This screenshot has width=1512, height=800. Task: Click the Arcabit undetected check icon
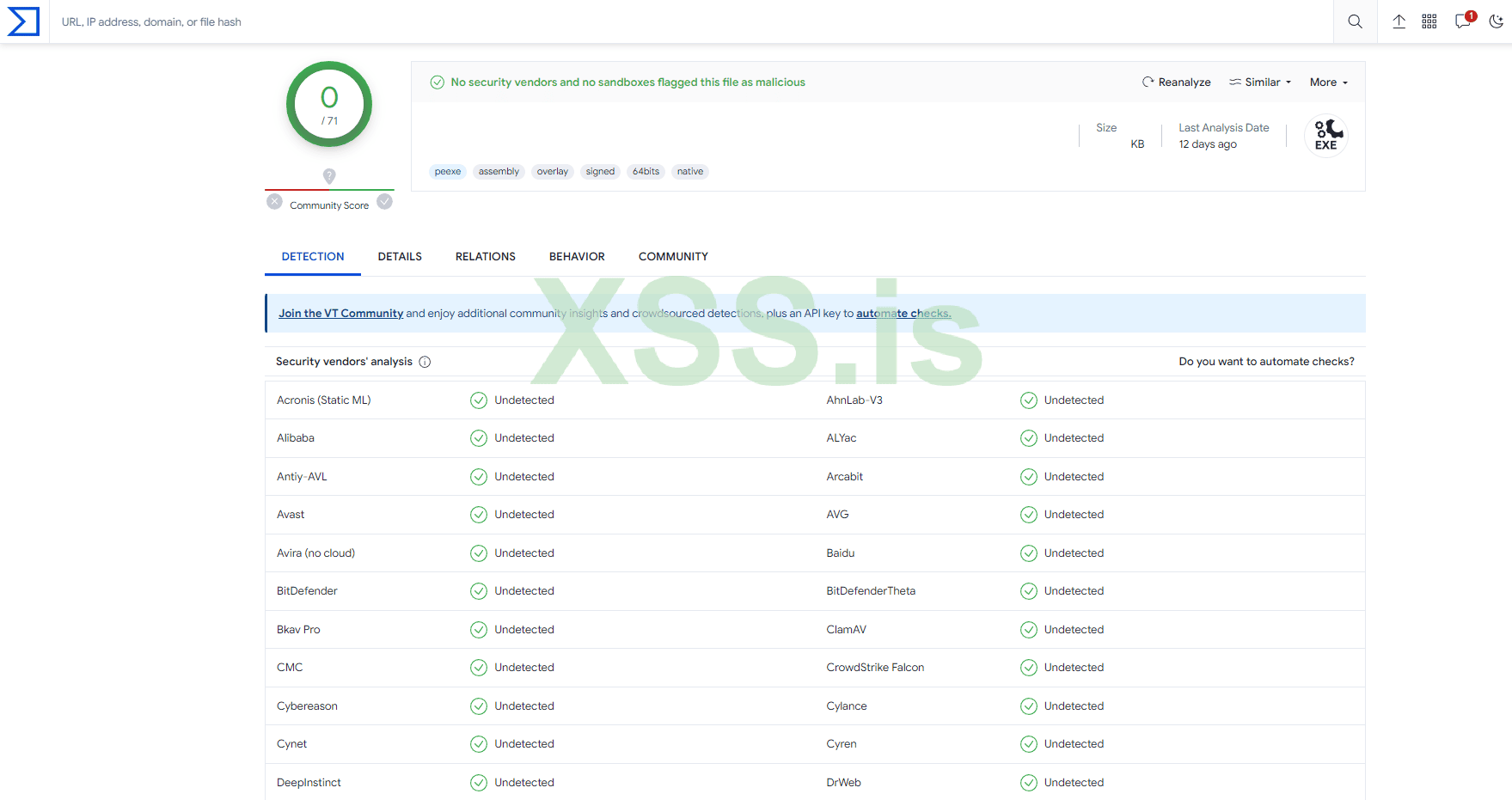[1029, 477]
